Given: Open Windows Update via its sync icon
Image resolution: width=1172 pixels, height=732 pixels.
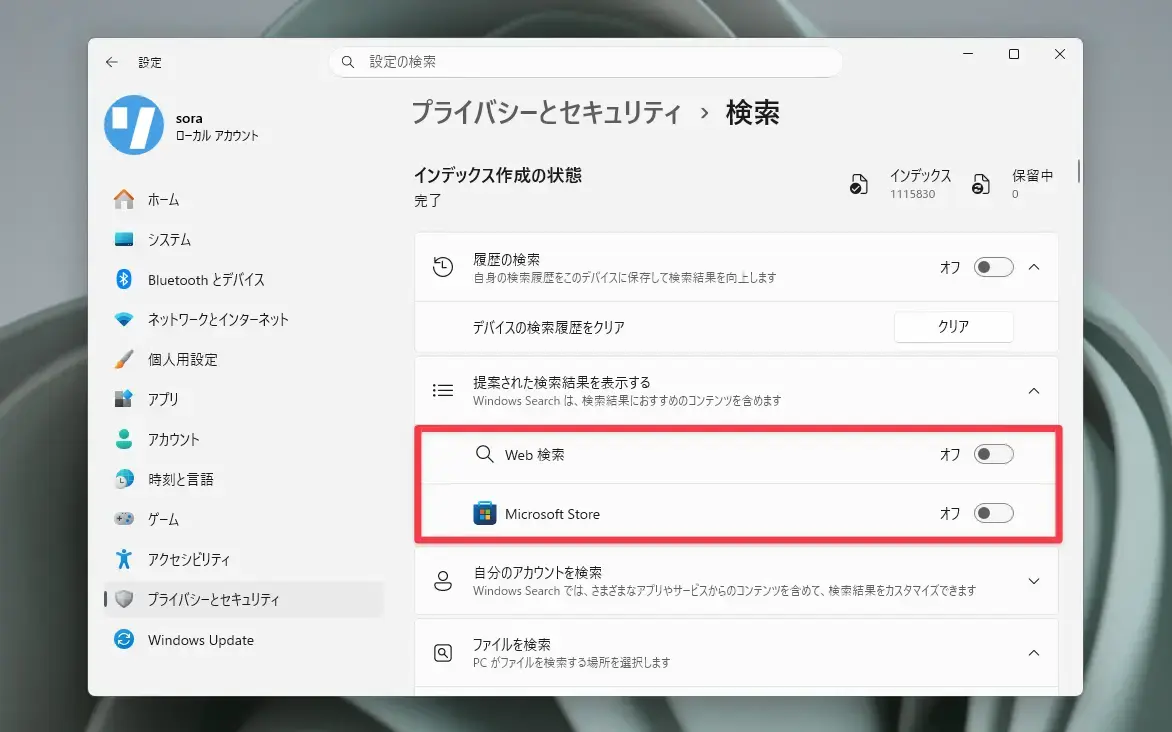Looking at the screenshot, I should 124,639.
